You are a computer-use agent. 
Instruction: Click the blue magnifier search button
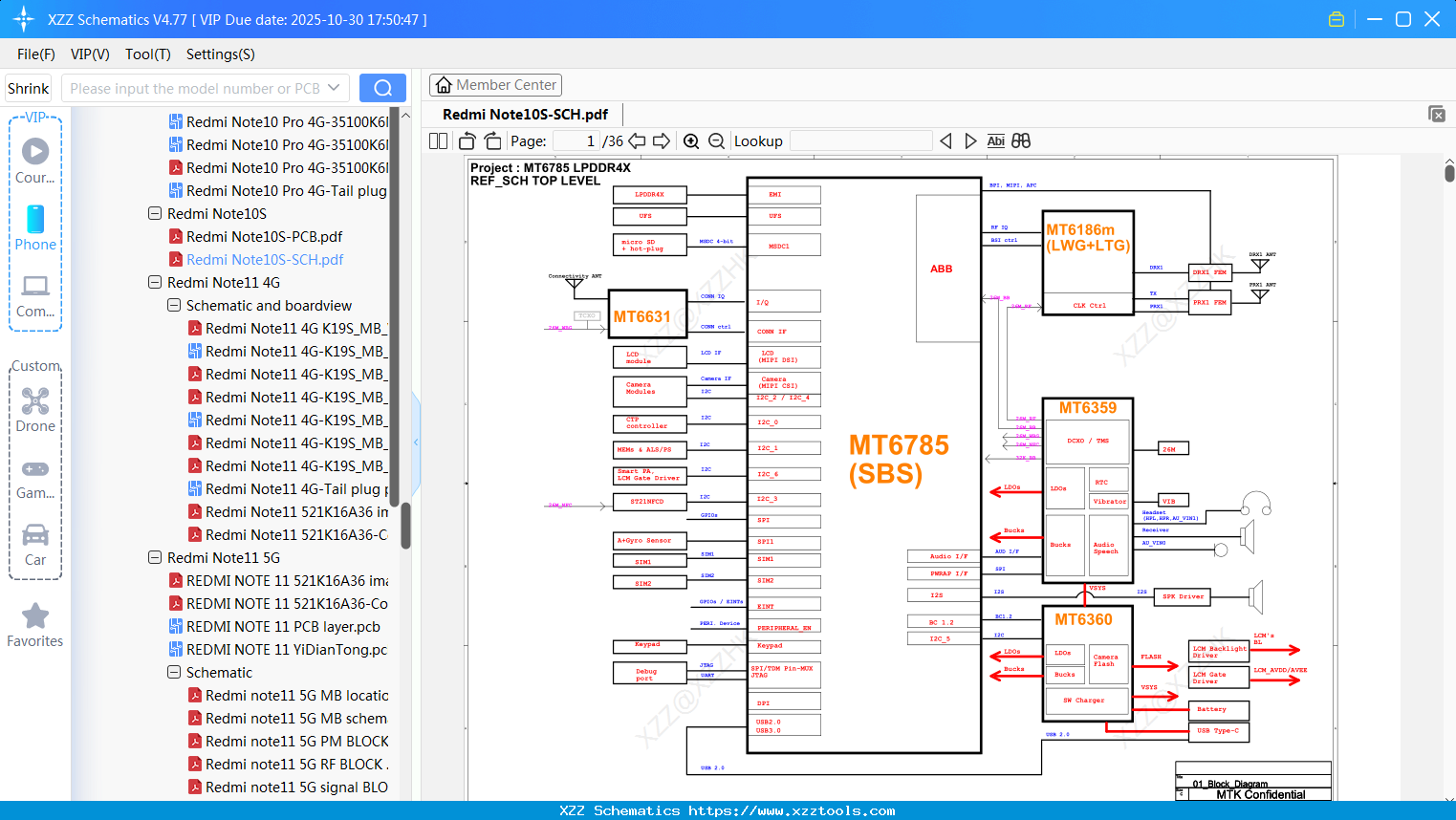coord(382,88)
